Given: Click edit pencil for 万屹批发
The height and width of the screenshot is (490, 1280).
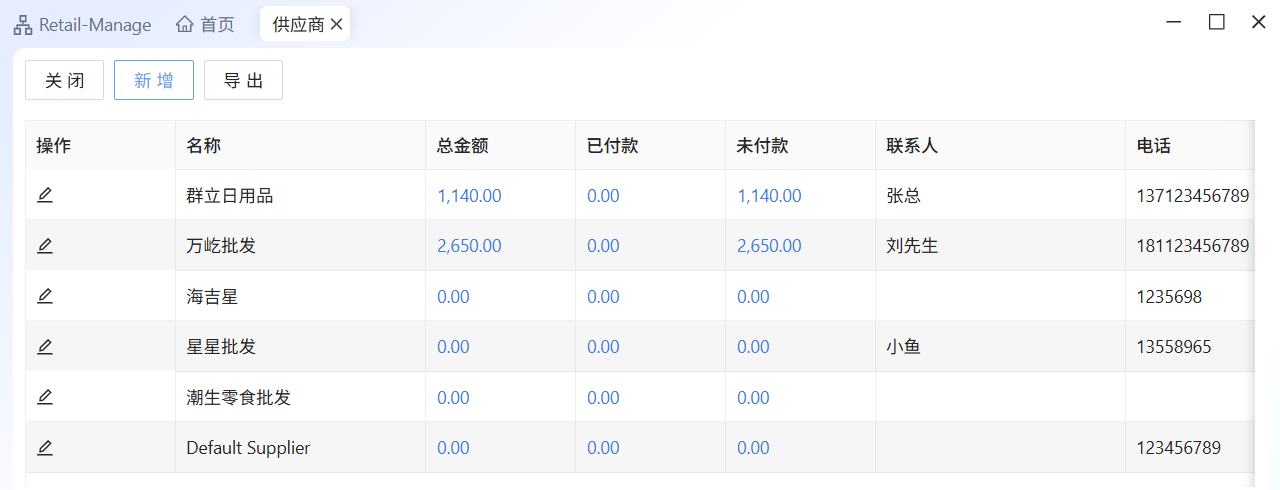Looking at the screenshot, I should (45, 245).
